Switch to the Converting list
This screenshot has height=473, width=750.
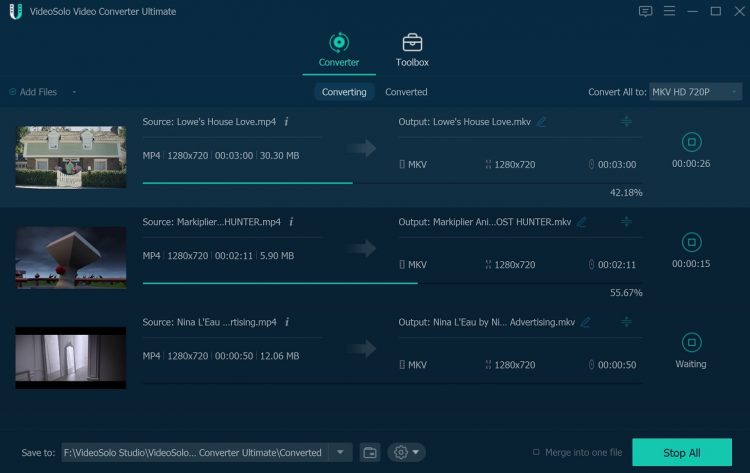(x=344, y=92)
